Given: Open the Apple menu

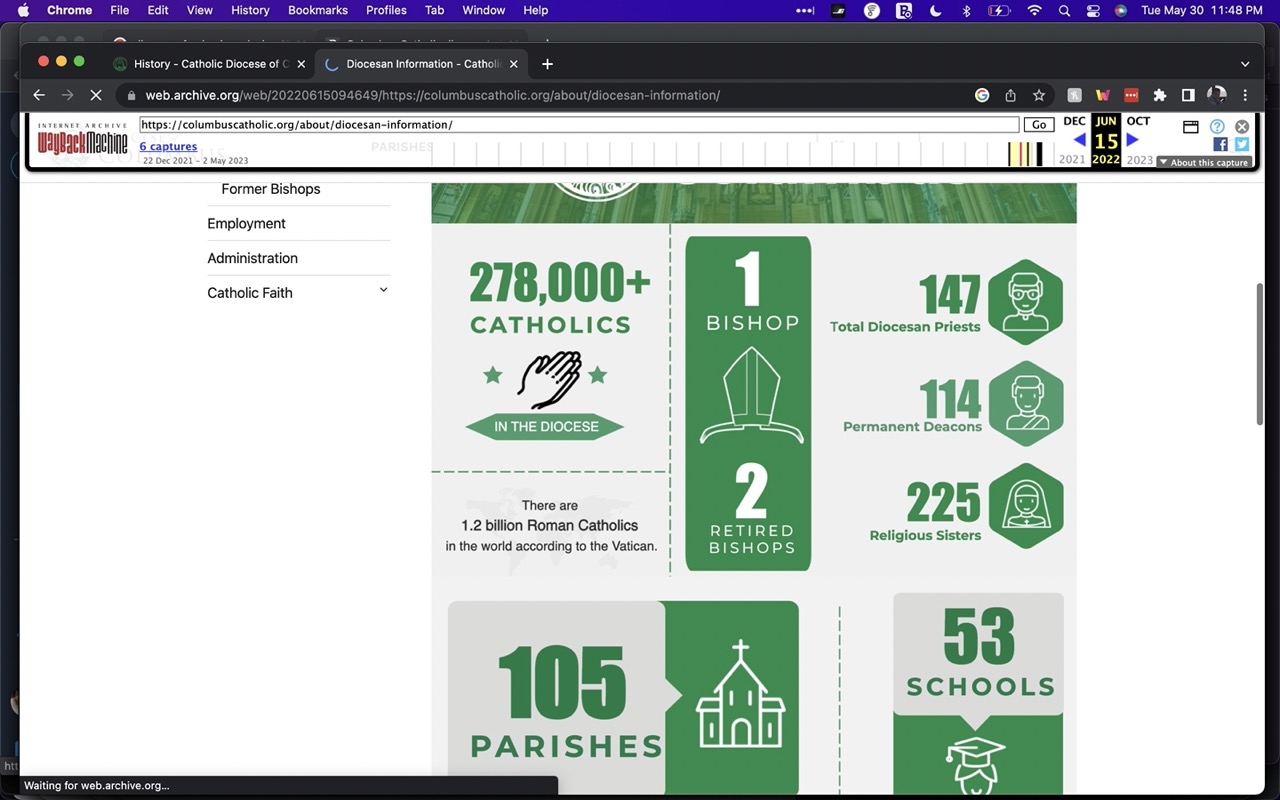Looking at the screenshot, I should (23, 10).
